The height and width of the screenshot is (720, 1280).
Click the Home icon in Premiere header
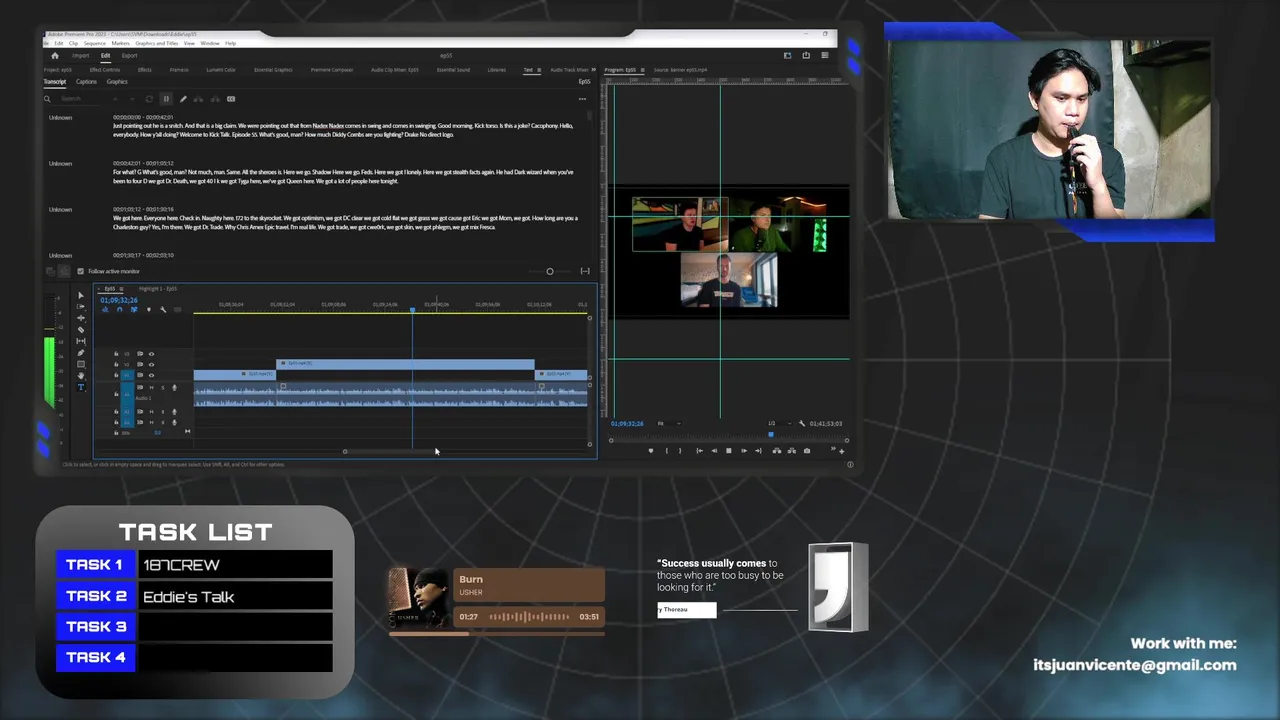point(55,56)
